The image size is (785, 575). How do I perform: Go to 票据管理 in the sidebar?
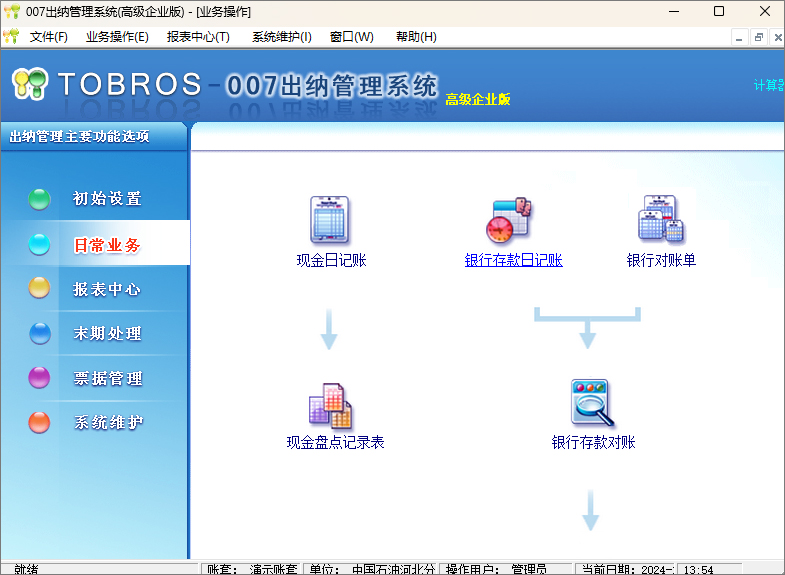(x=108, y=378)
